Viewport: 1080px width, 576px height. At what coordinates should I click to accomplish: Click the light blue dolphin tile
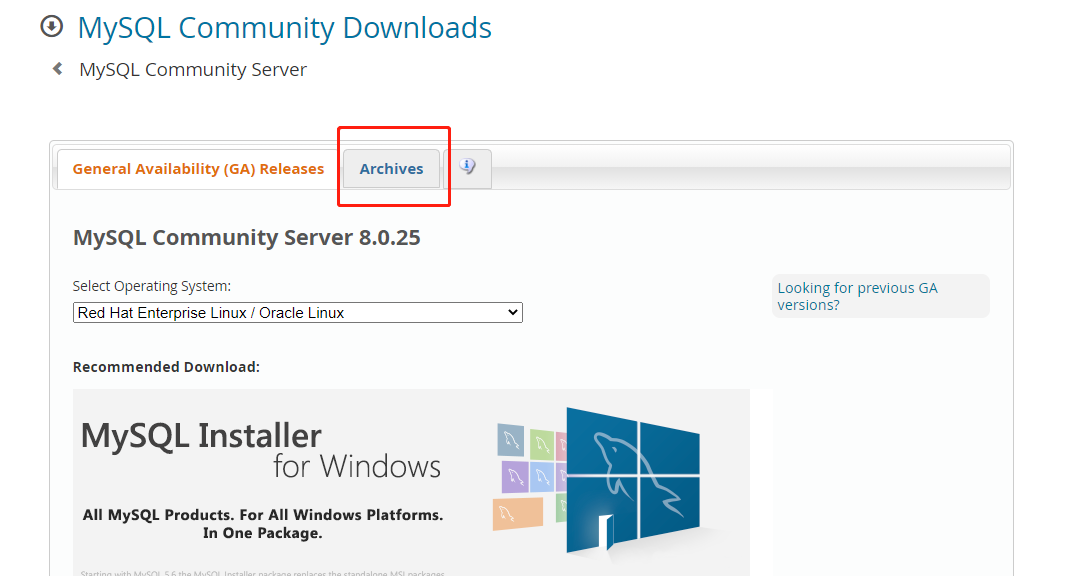tap(543, 477)
